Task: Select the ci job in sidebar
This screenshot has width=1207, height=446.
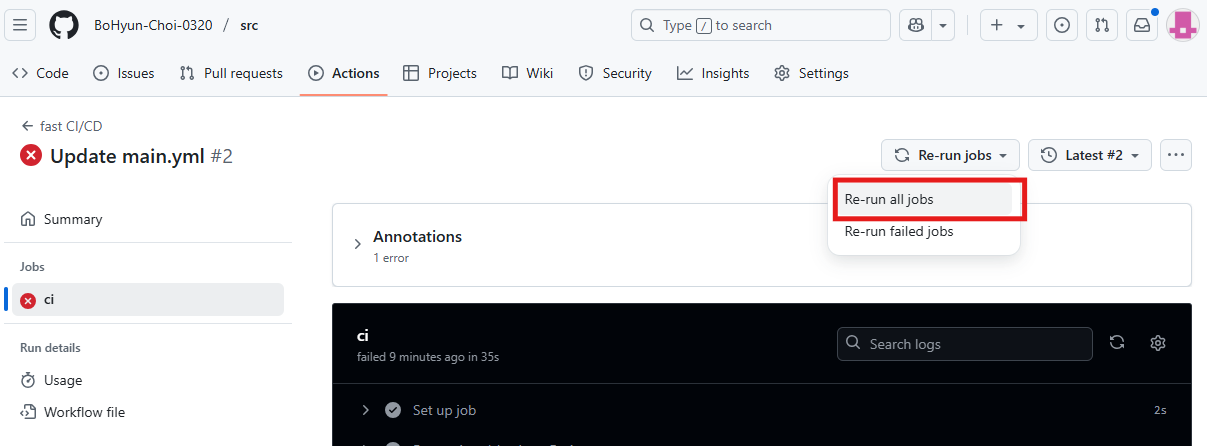Action: click(x=148, y=300)
